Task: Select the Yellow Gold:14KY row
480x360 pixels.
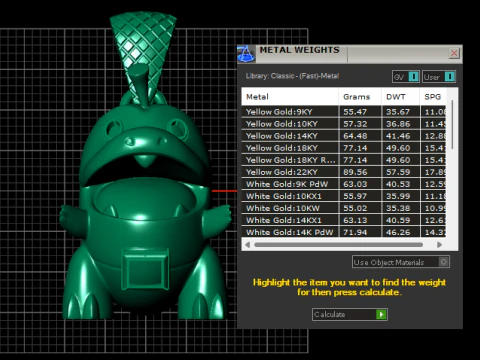Action: (x=344, y=136)
